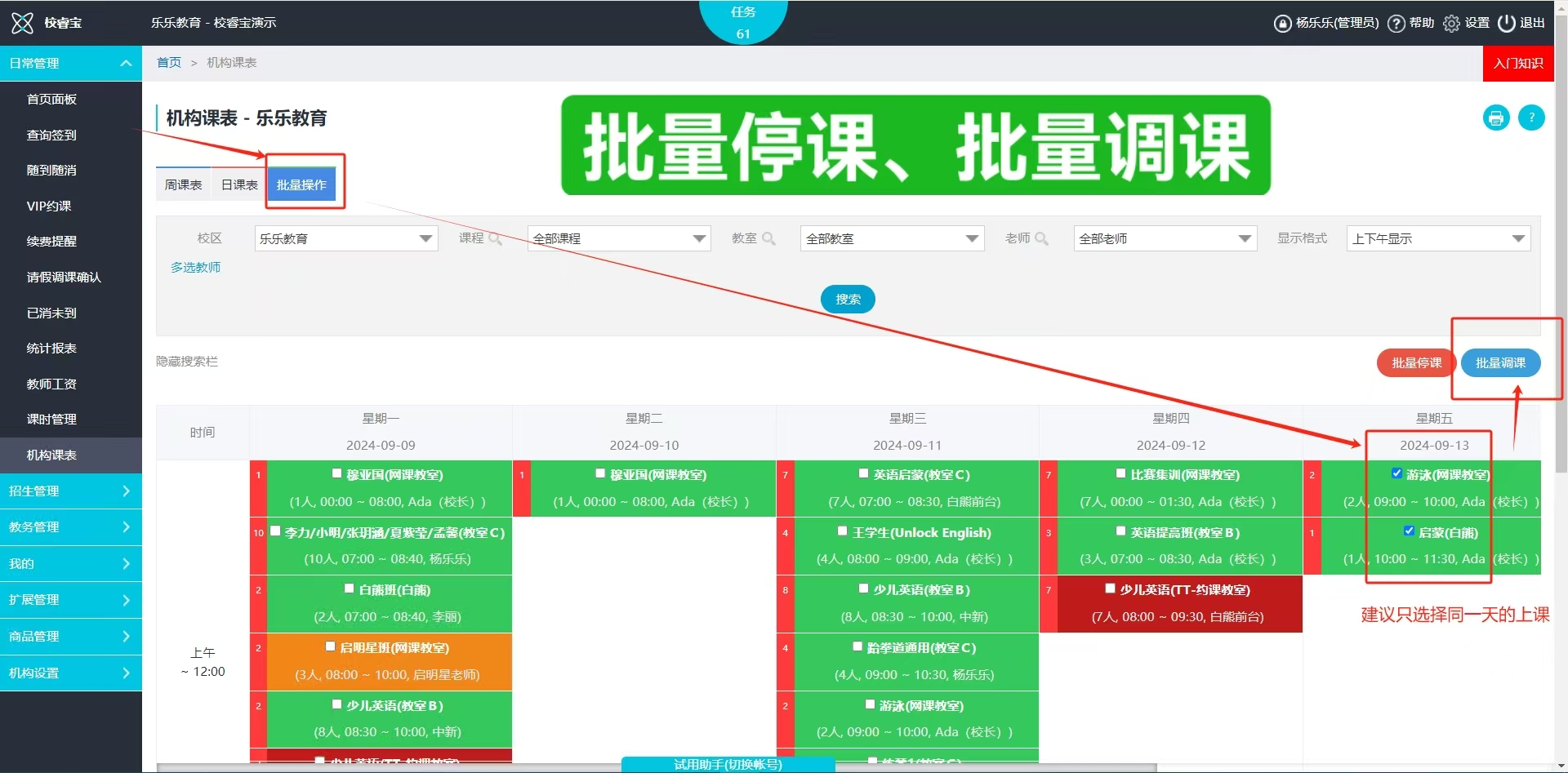Click the settings gear icon
Viewport: 1568px width, 773px height.
(1451, 24)
